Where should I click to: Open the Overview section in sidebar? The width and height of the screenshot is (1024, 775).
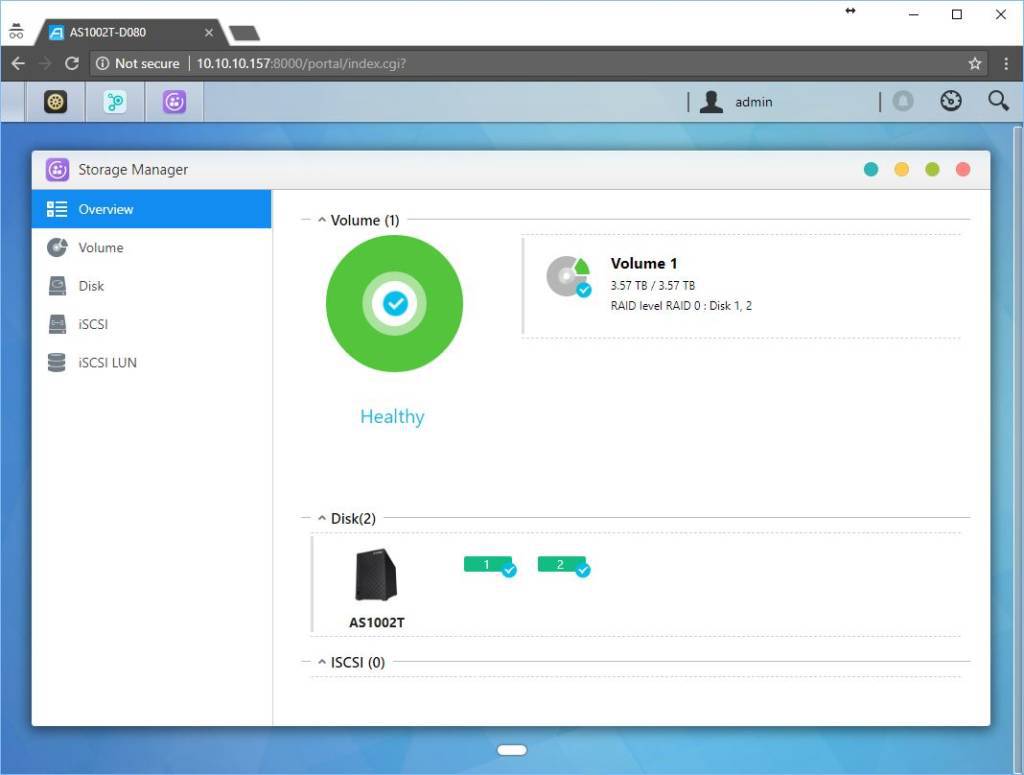[x=152, y=209]
